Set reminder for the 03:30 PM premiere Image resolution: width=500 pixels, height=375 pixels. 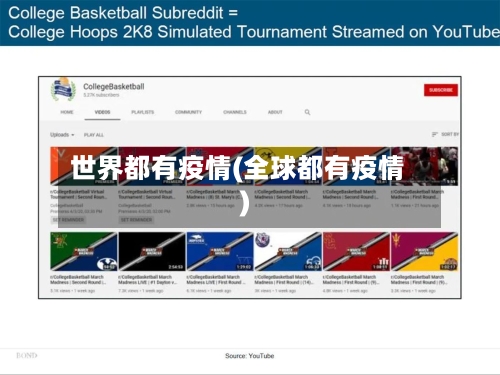[68, 220]
